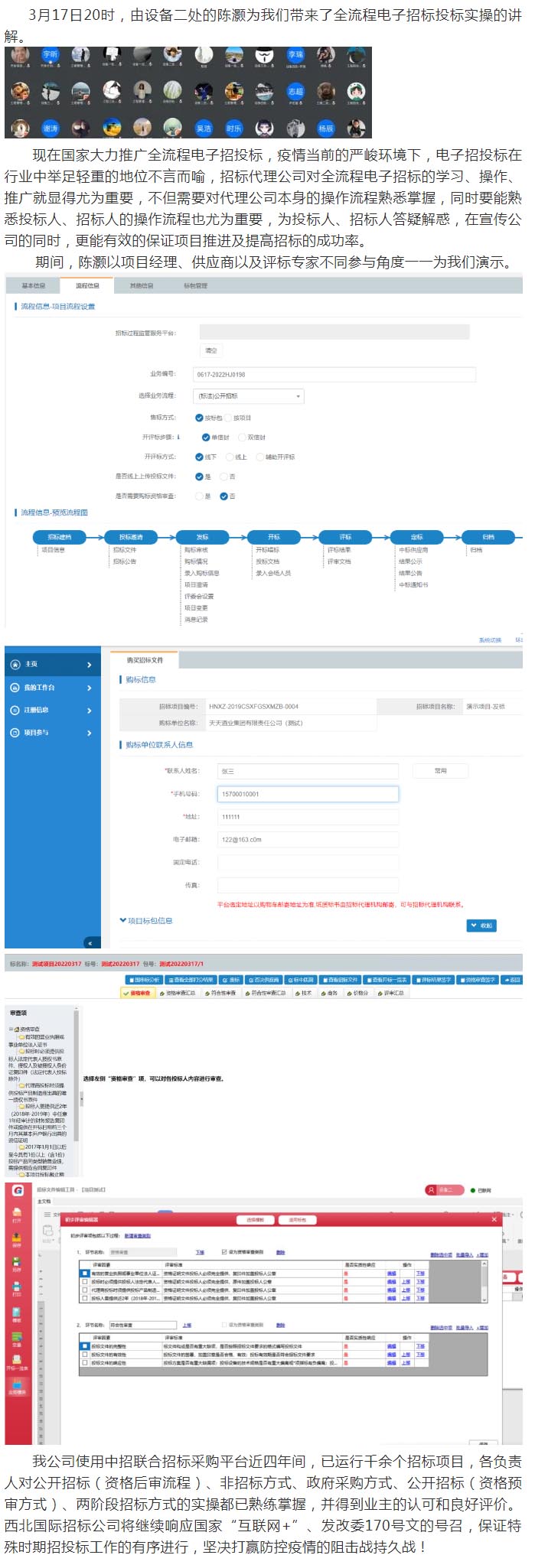Select the 双信封 radio option
This screenshot has width=535, height=1568.
tap(242, 438)
